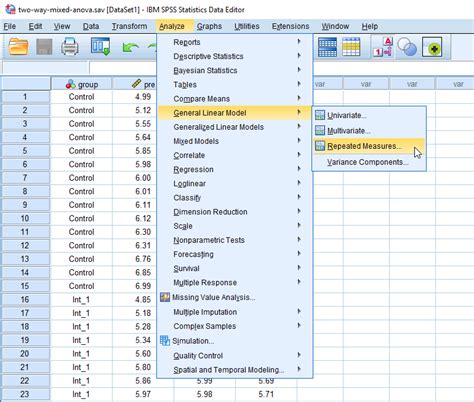Open the Window menu

click(335, 26)
